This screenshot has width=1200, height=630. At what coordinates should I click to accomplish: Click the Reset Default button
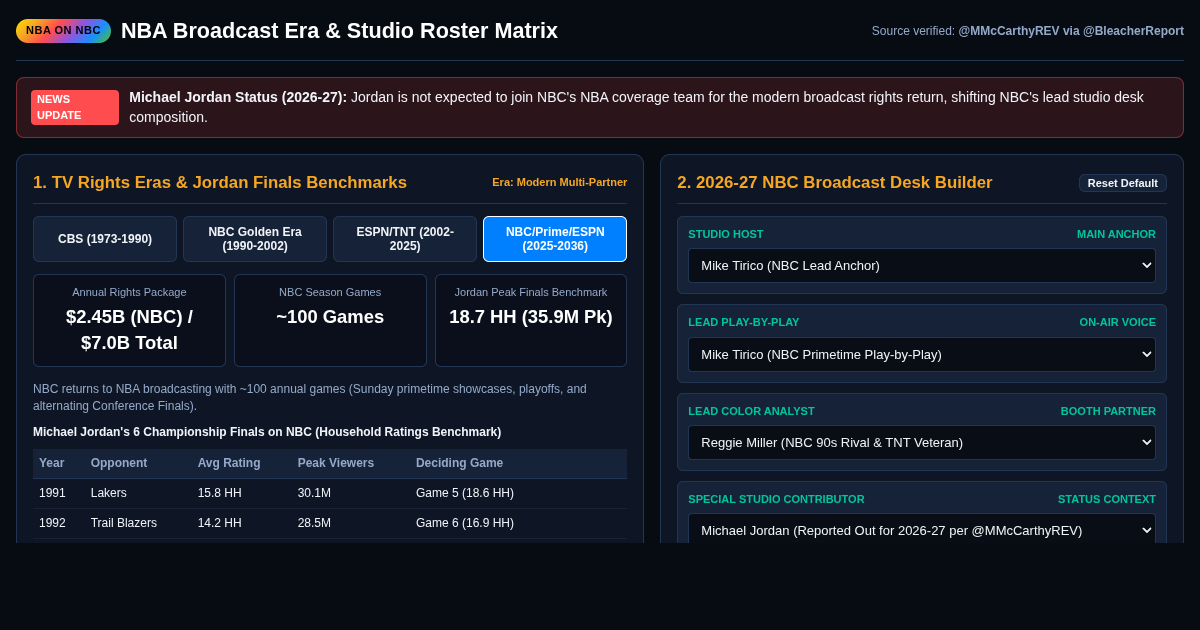[x=1122, y=183]
